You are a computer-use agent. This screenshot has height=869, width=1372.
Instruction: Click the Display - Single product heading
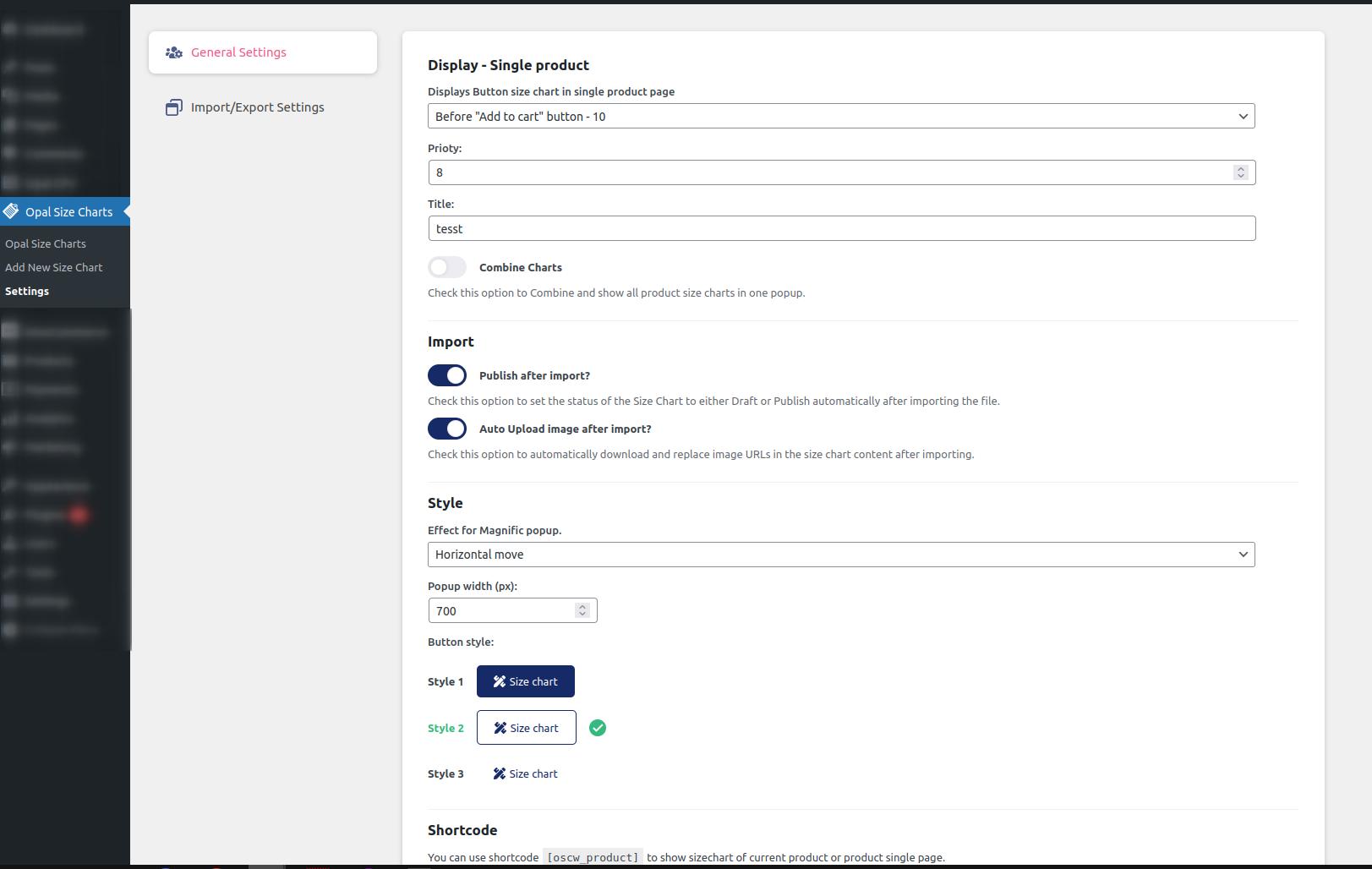[508, 65]
